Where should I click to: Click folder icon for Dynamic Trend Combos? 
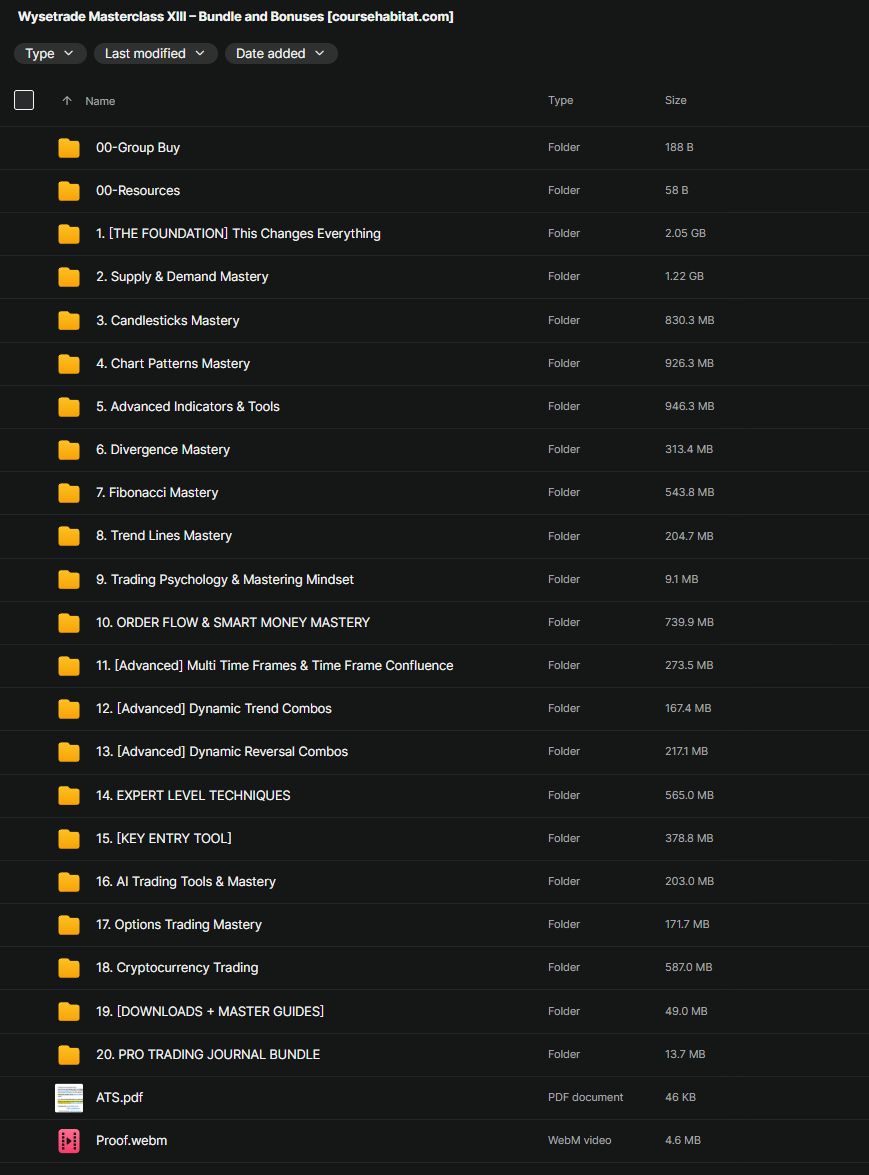click(69, 709)
